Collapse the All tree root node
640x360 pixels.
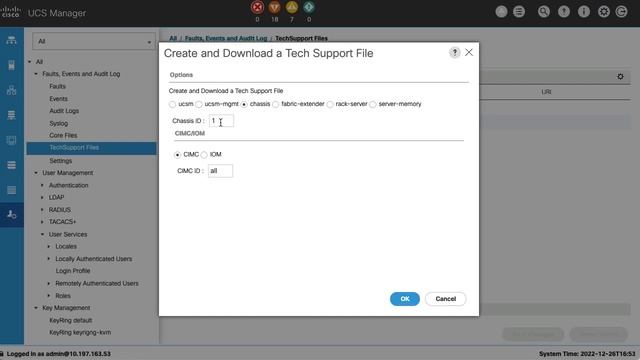click(29, 62)
